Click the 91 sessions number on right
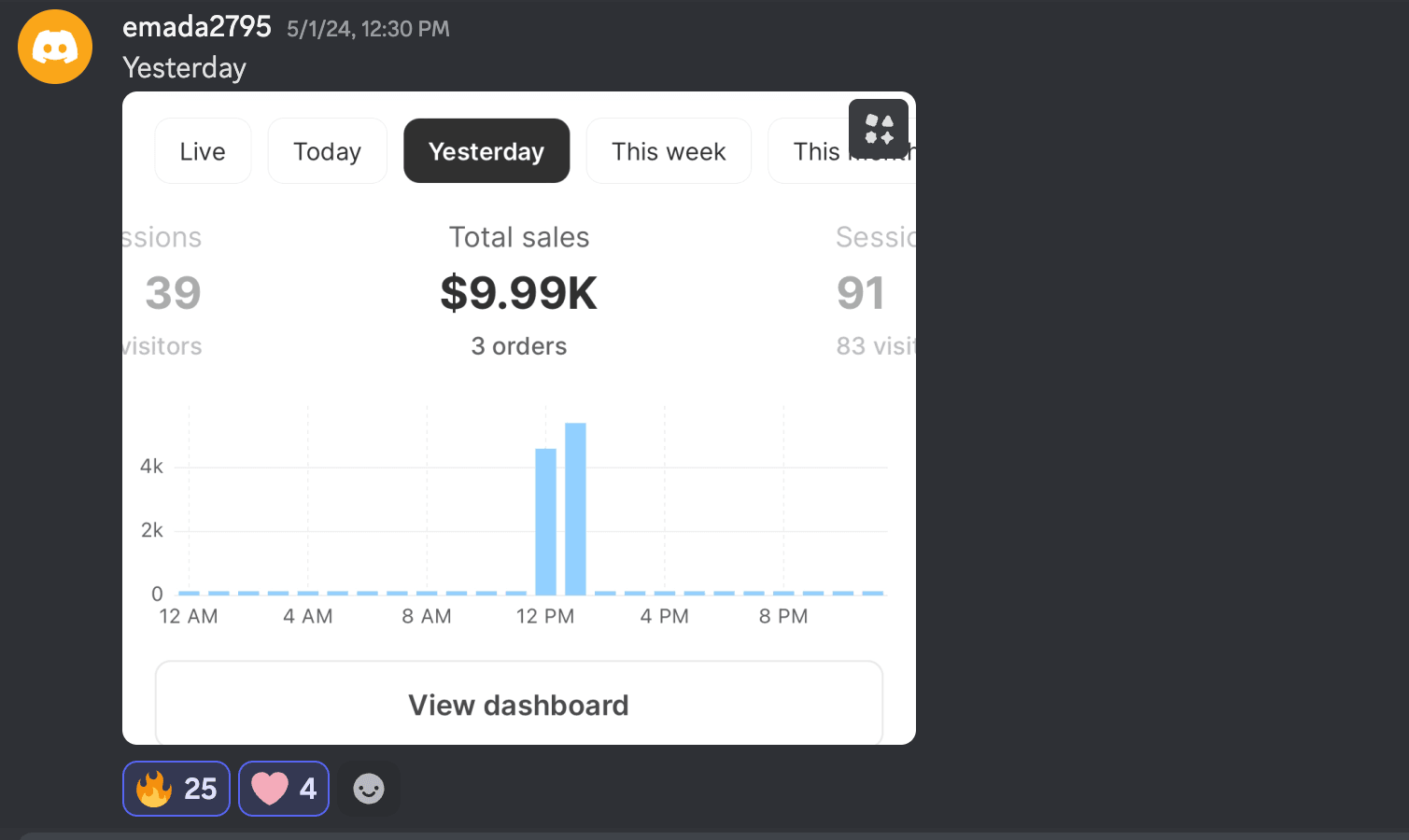 [x=860, y=293]
